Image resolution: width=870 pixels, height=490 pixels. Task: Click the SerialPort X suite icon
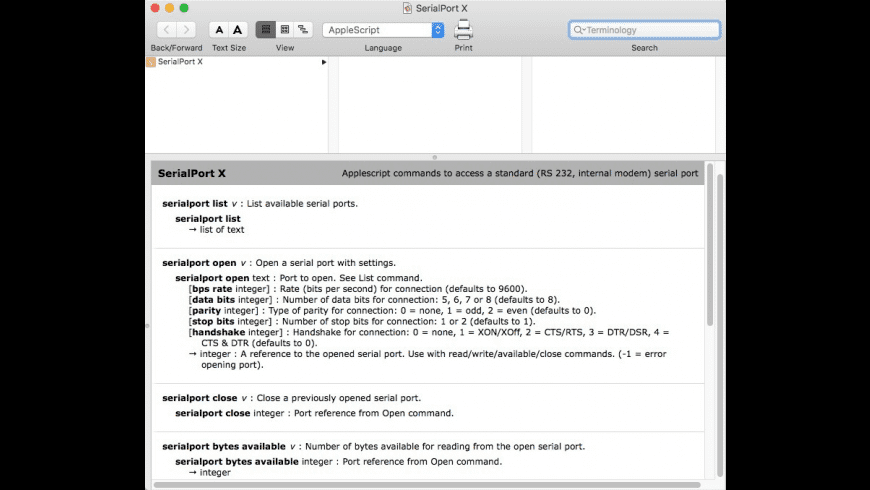point(151,62)
